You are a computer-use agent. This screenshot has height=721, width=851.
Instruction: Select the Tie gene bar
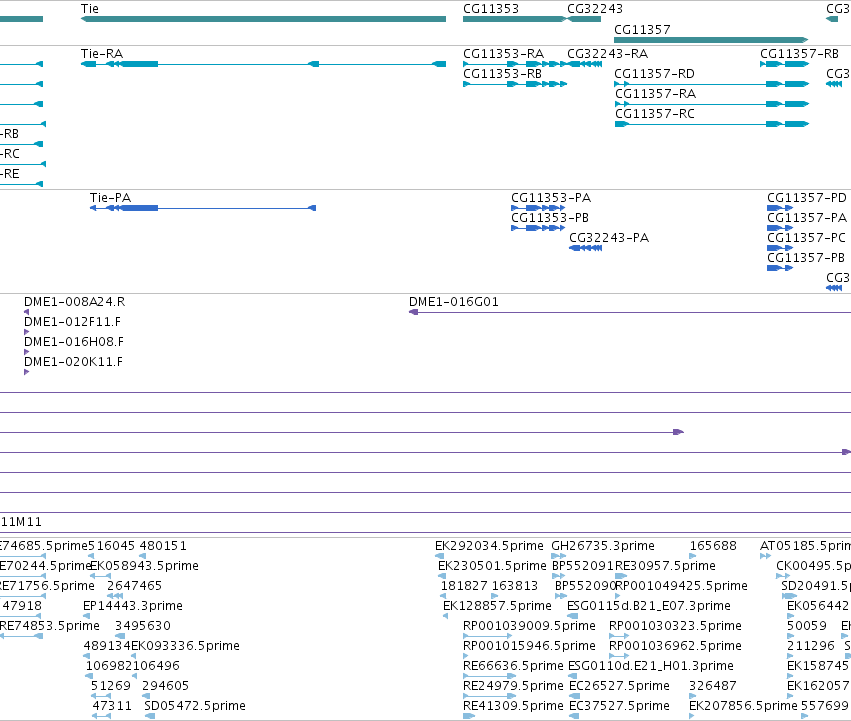pyautogui.click(x=263, y=19)
